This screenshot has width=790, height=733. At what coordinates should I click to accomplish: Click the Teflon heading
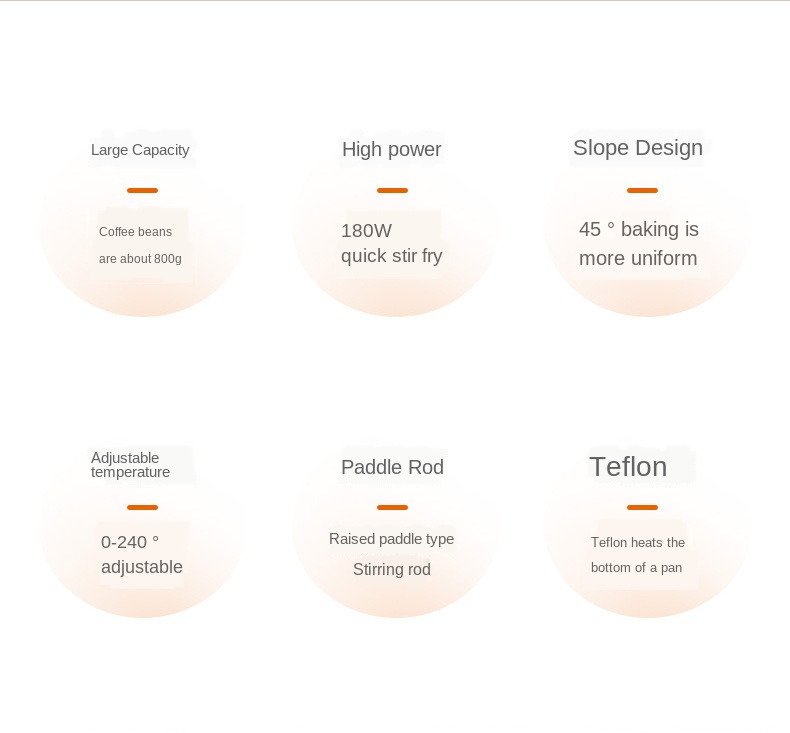[x=628, y=467]
